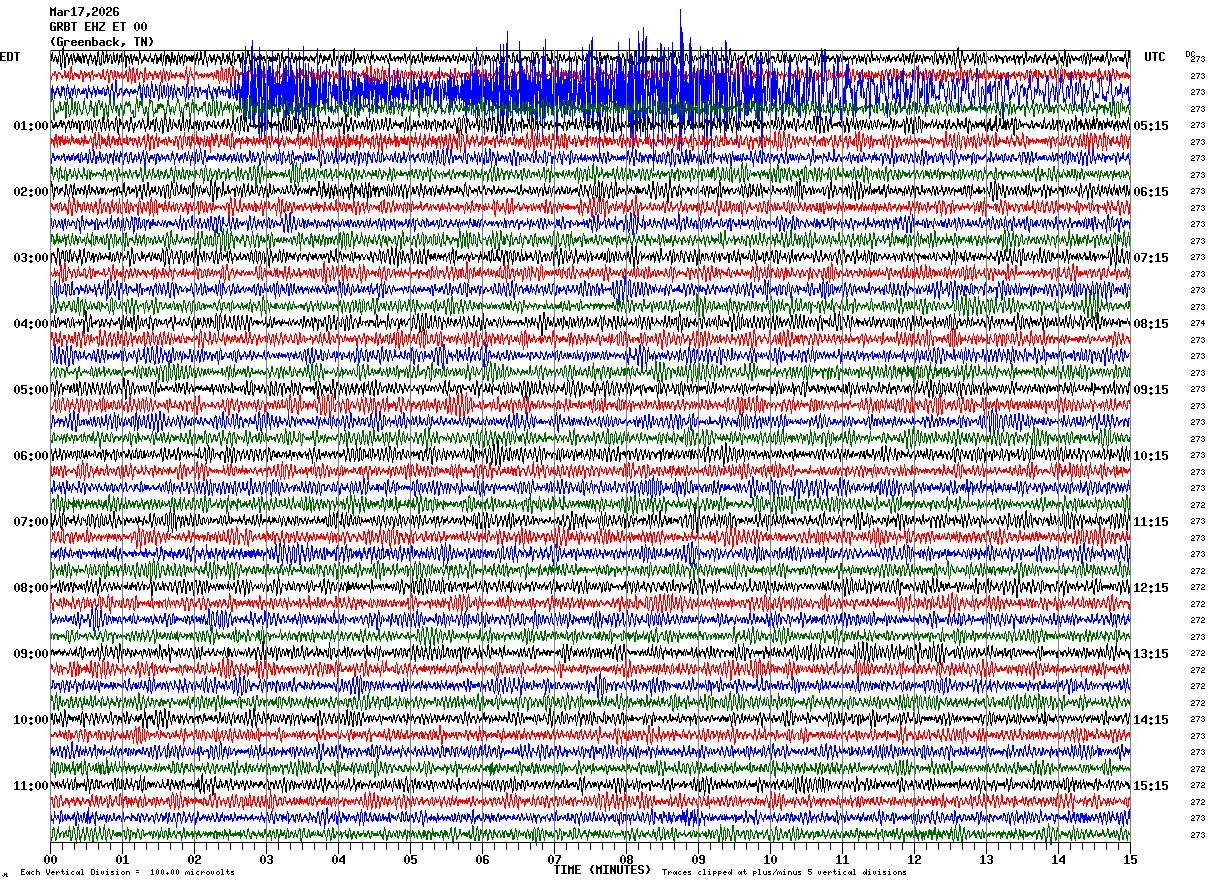The image size is (1210, 886).
Task: Click the '11:00' EDT time label
Action: point(31,786)
